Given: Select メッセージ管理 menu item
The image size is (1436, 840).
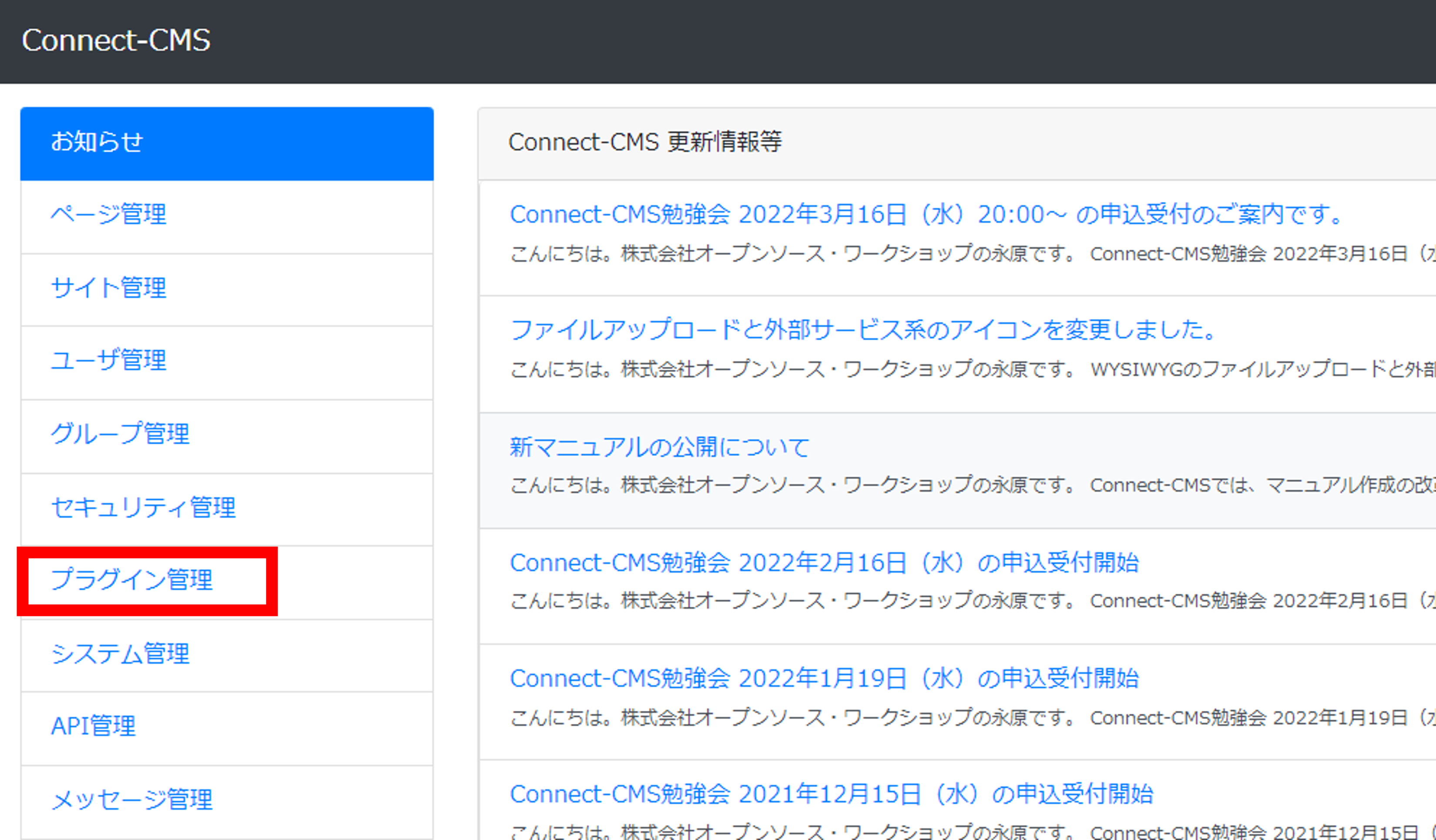Looking at the screenshot, I should [x=227, y=802].
